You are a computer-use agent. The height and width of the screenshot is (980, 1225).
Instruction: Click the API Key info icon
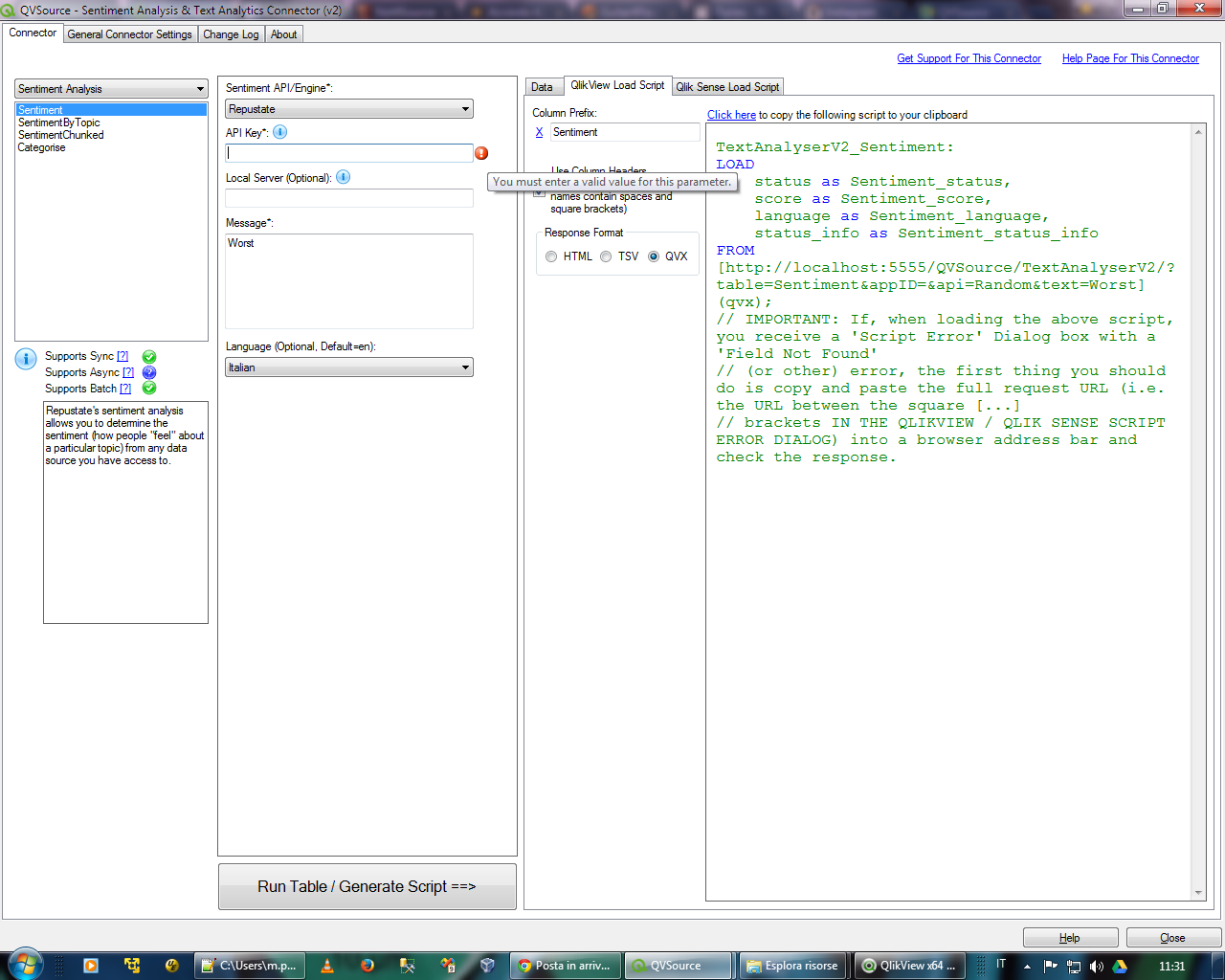[x=279, y=132]
